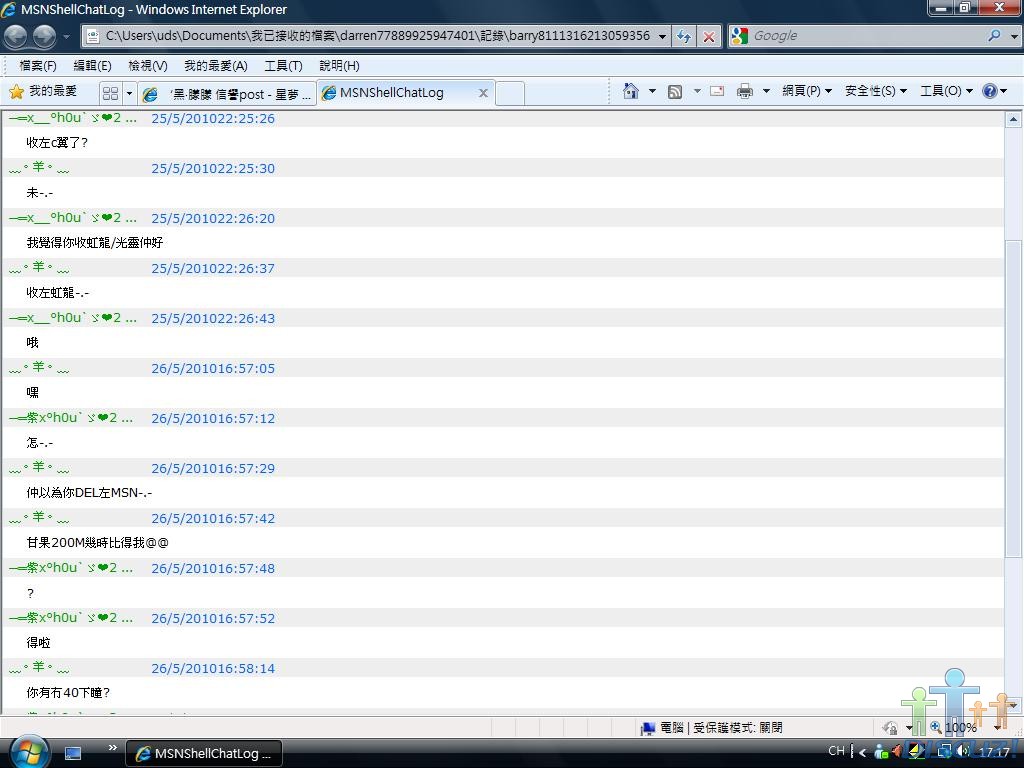Click the Windows Start orb
The width and height of the screenshot is (1024, 768).
click(x=27, y=752)
